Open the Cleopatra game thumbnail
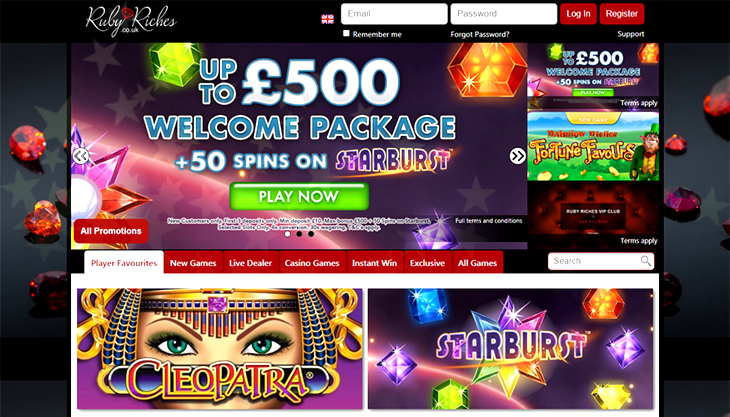The image size is (730, 417). tap(220, 349)
